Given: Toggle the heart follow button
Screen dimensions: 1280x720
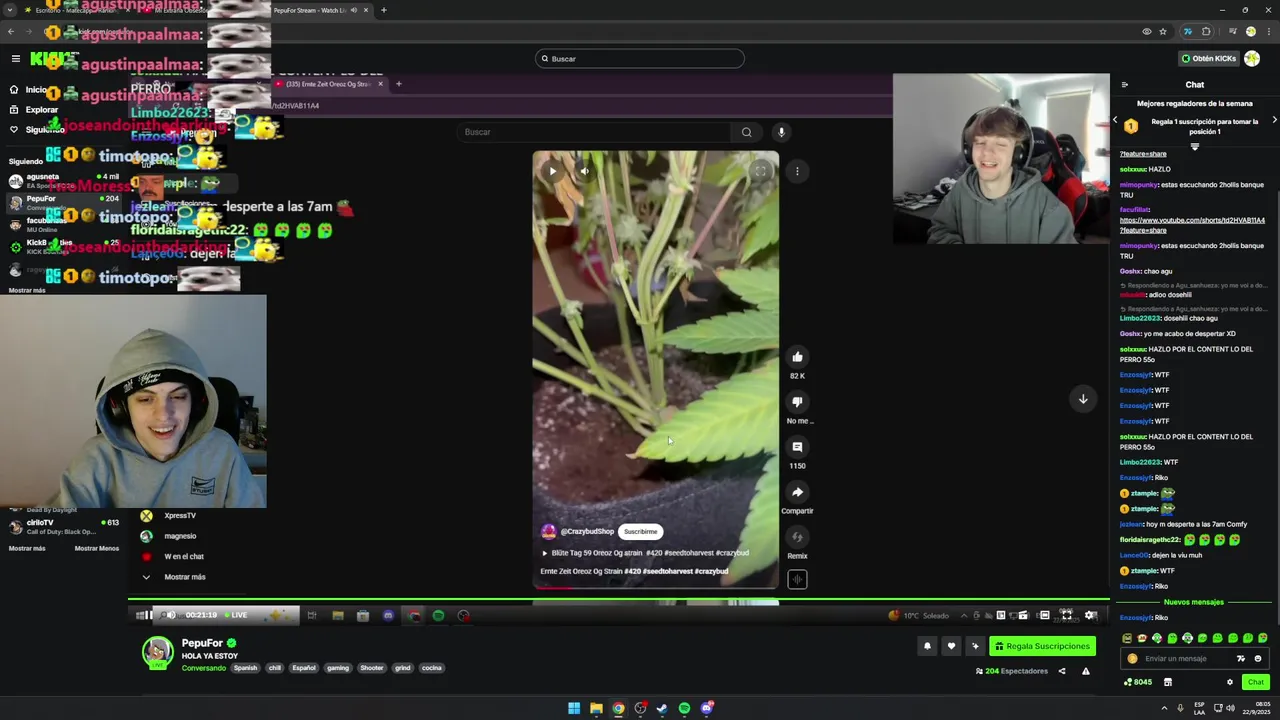Looking at the screenshot, I should point(951,646).
